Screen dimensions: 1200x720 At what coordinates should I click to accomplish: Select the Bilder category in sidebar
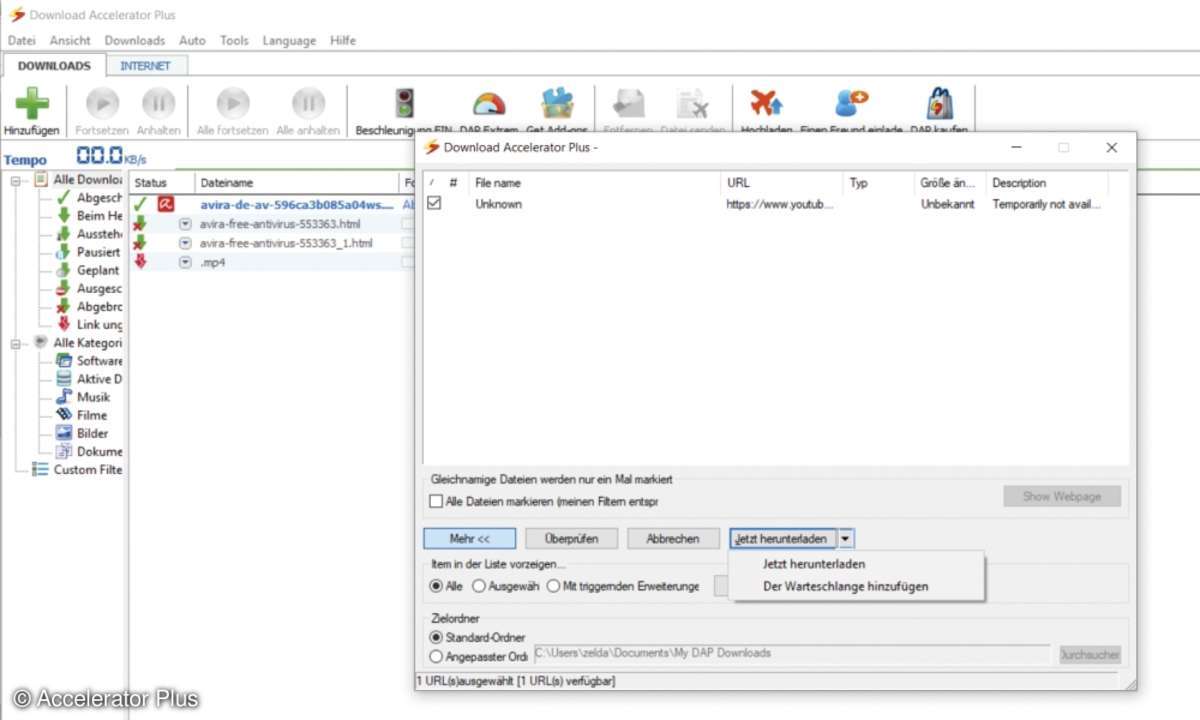tap(82, 433)
